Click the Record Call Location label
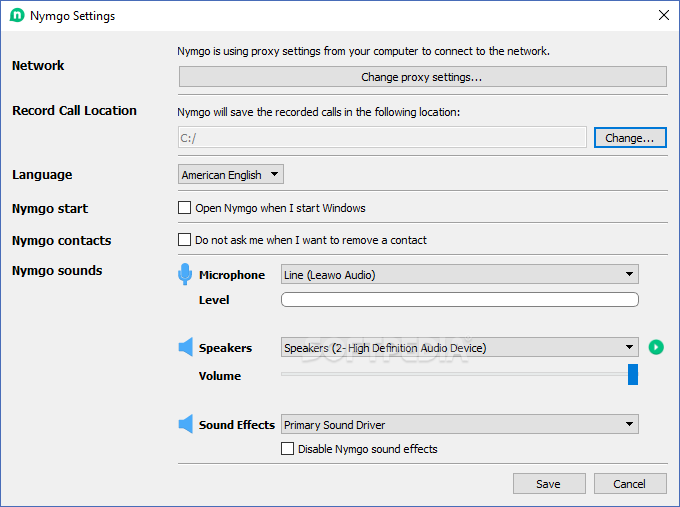 tap(74, 111)
